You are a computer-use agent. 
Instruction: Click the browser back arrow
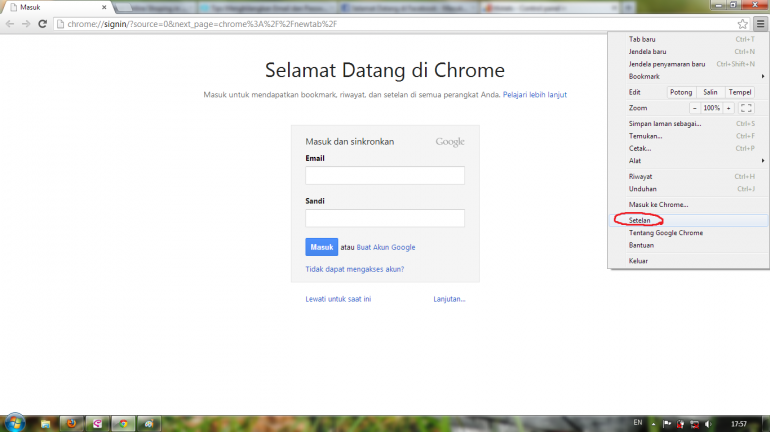pos(10,24)
